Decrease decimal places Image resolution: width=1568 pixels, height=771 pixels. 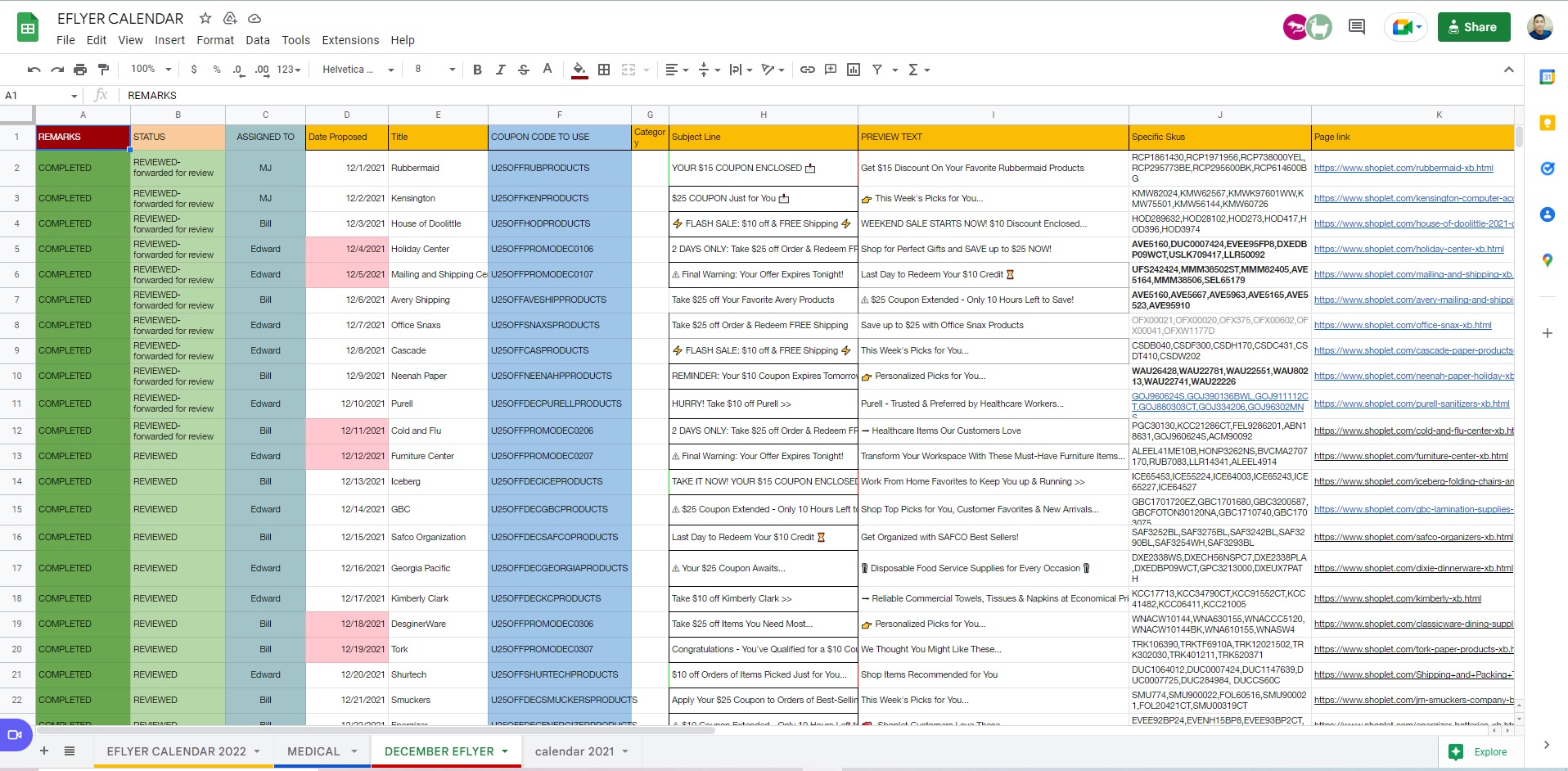pos(238,70)
